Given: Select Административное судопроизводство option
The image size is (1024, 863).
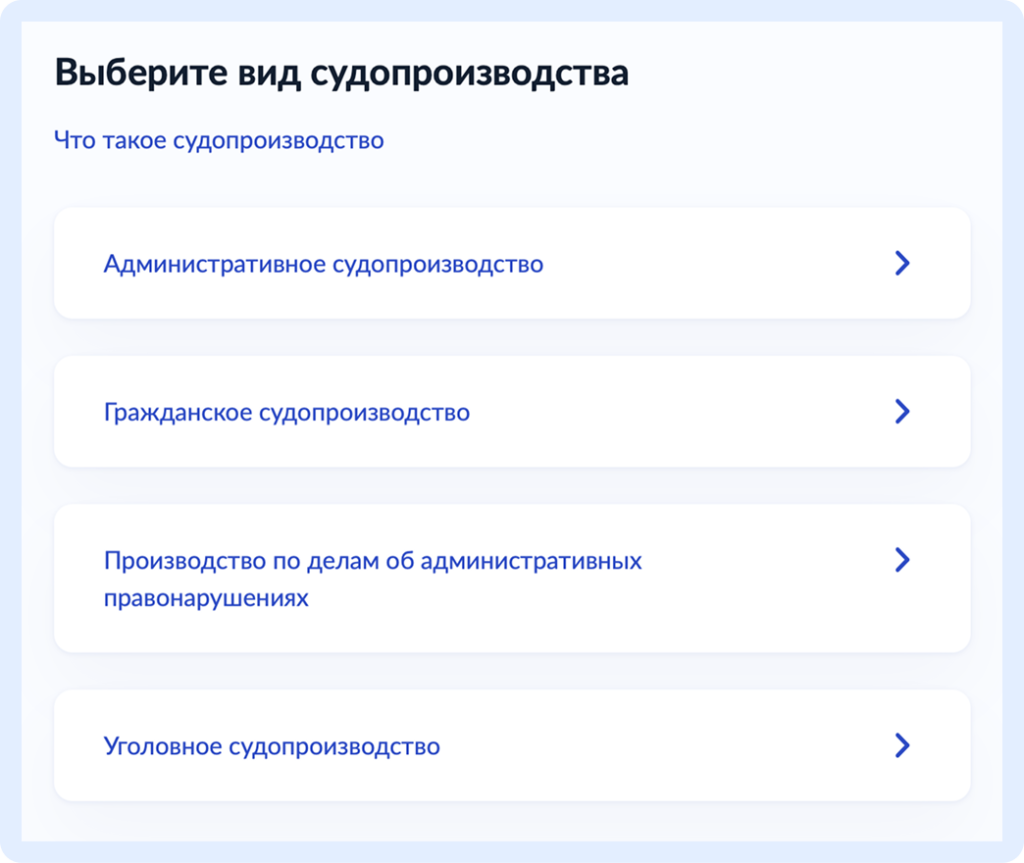Looking at the screenshot, I should (x=511, y=264).
